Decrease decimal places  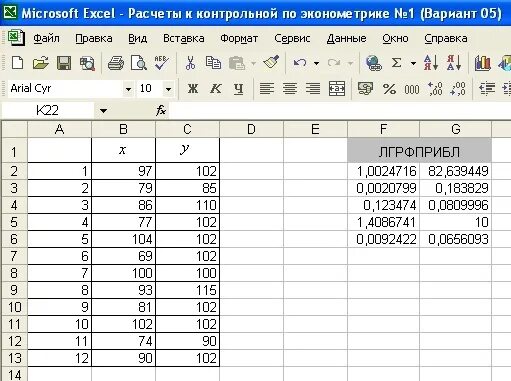coord(458,89)
